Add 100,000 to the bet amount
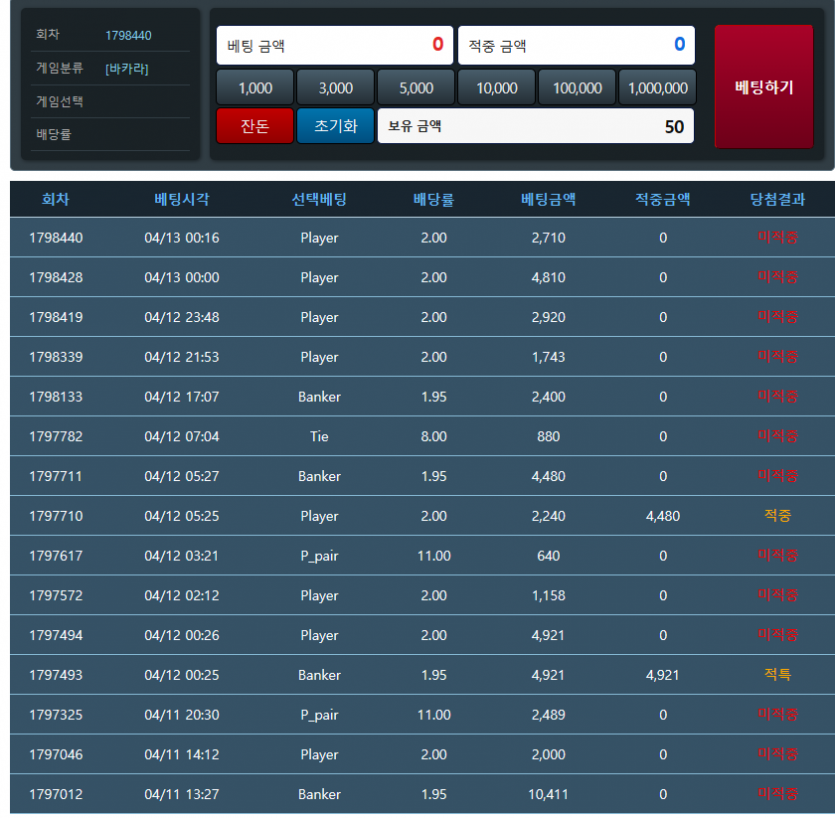 [577, 88]
